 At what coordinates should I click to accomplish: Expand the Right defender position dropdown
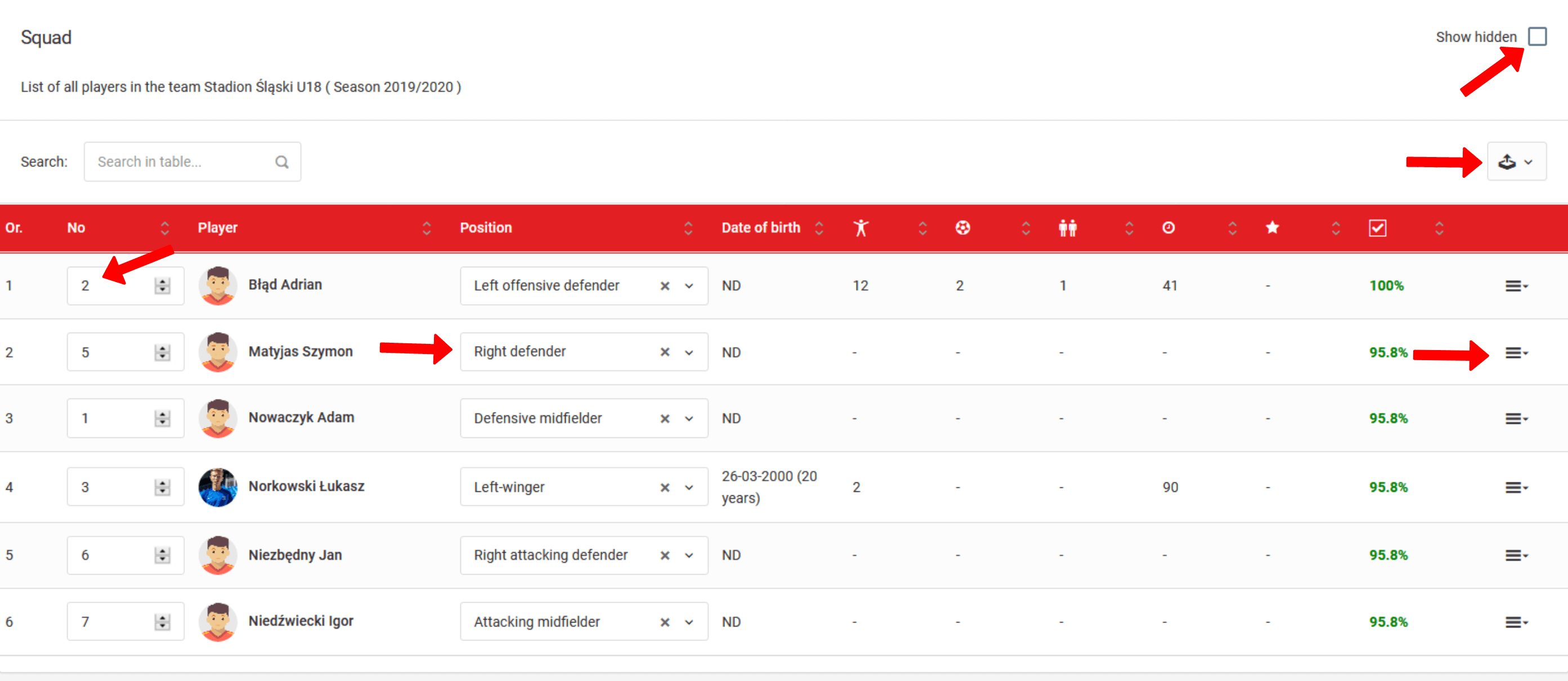(x=689, y=352)
